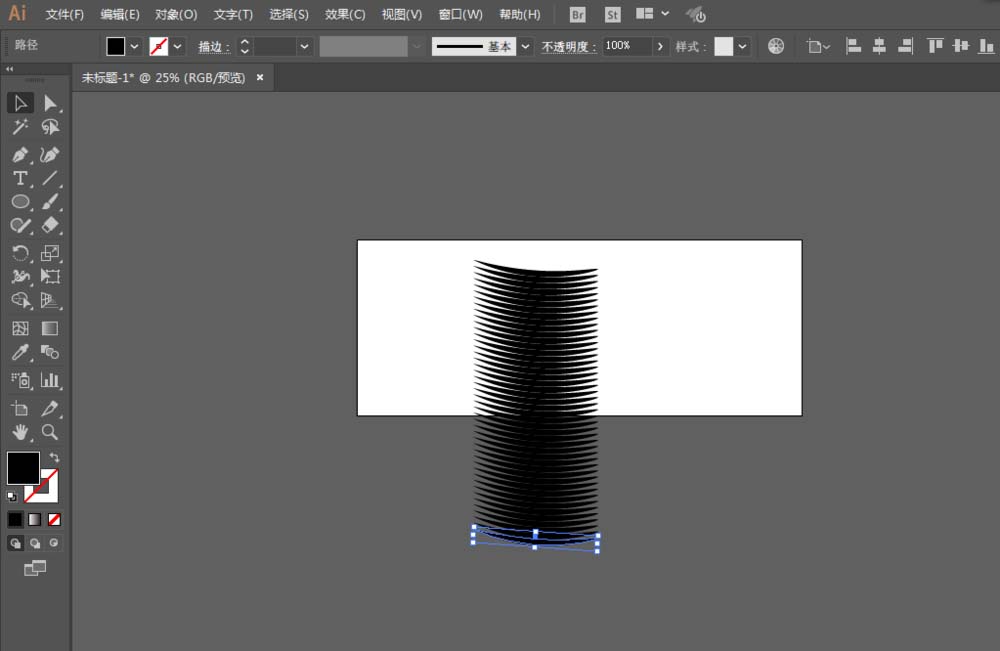Open the fill color dropdown arrow
The width and height of the screenshot is (1000, 651).
click(x=134, y=46)
